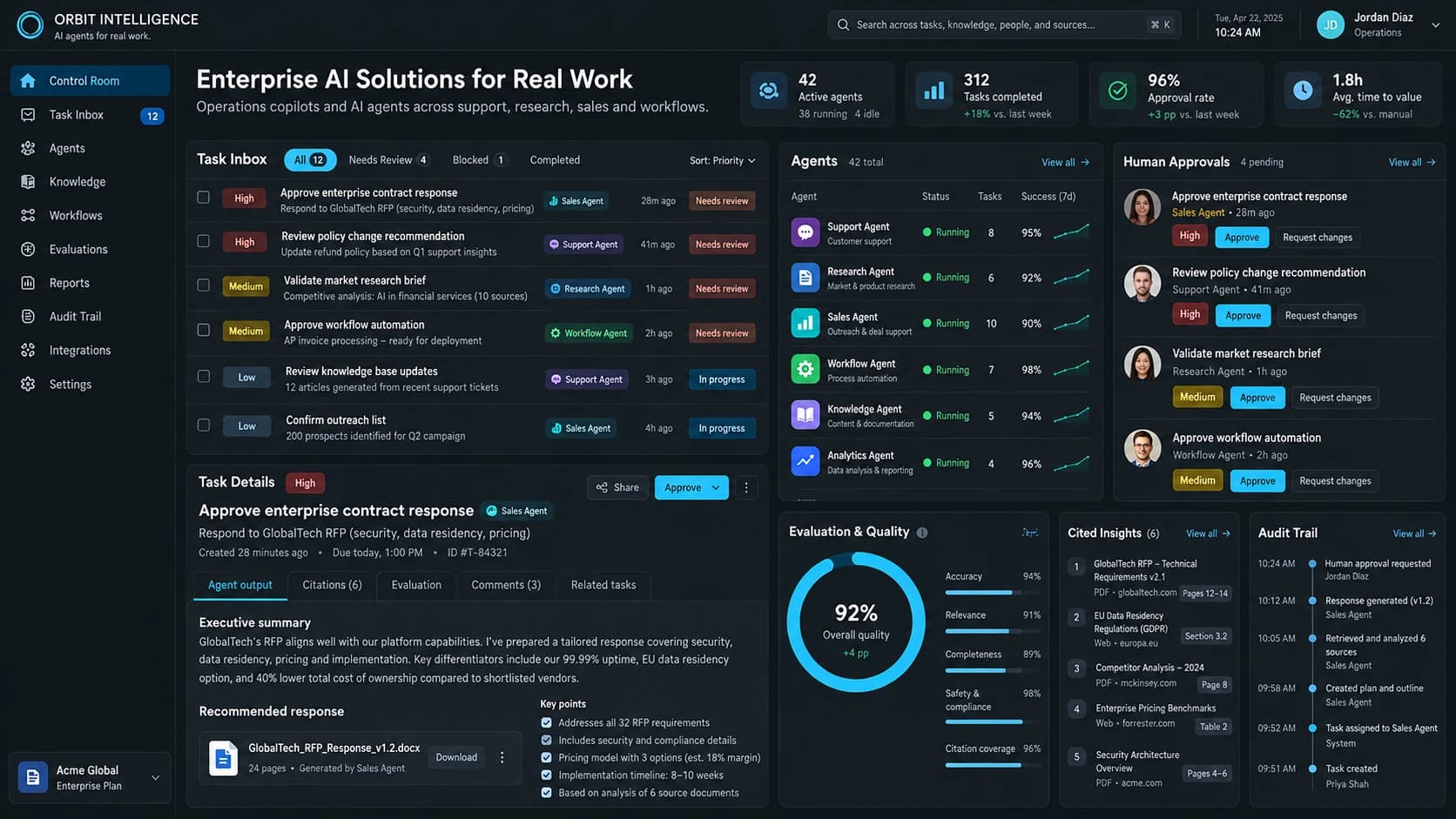Viewport: 1456px width, 819px height.
Task: Open Integrations sidebar icon
Action: click(x=28, y=350)
